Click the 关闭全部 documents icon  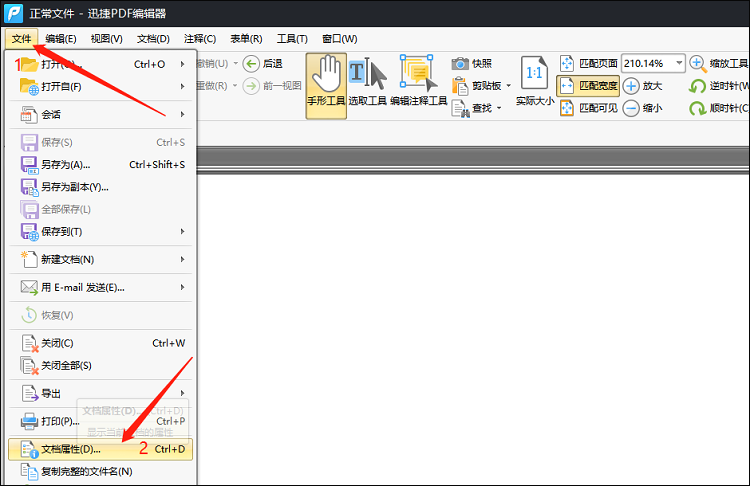coord(29,366)
